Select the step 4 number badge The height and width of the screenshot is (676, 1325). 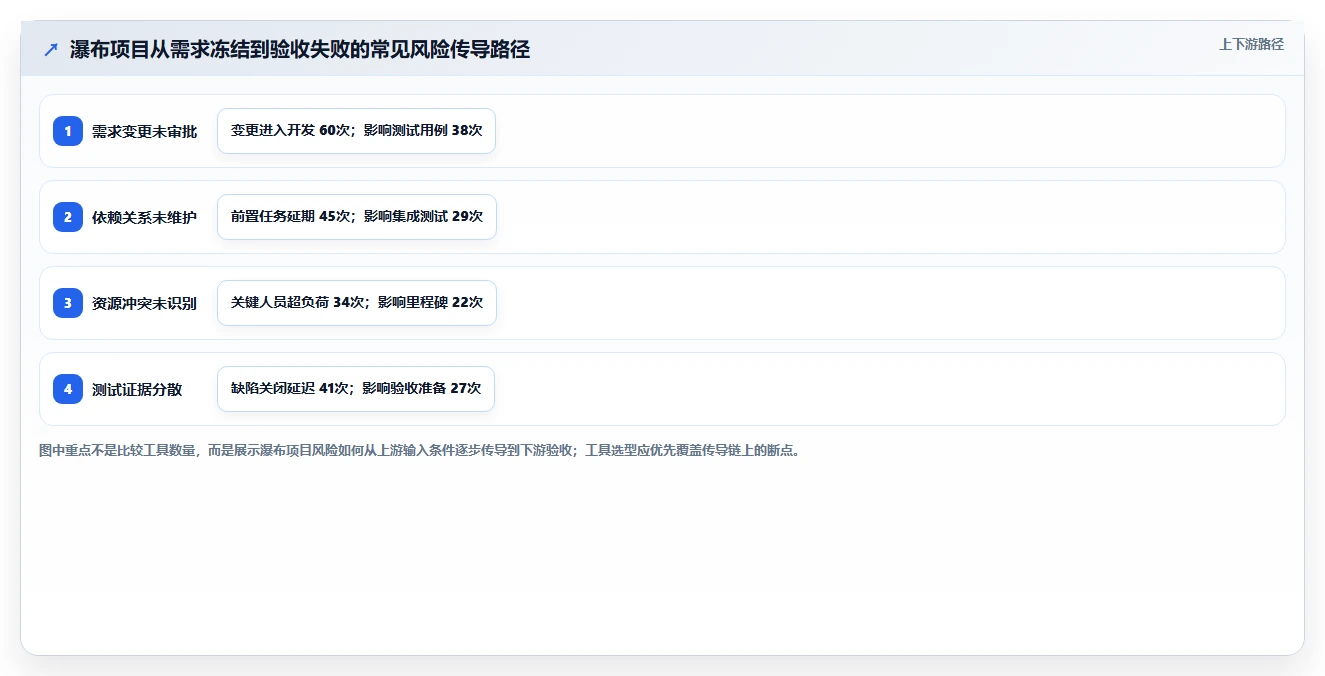coord(68,389)
